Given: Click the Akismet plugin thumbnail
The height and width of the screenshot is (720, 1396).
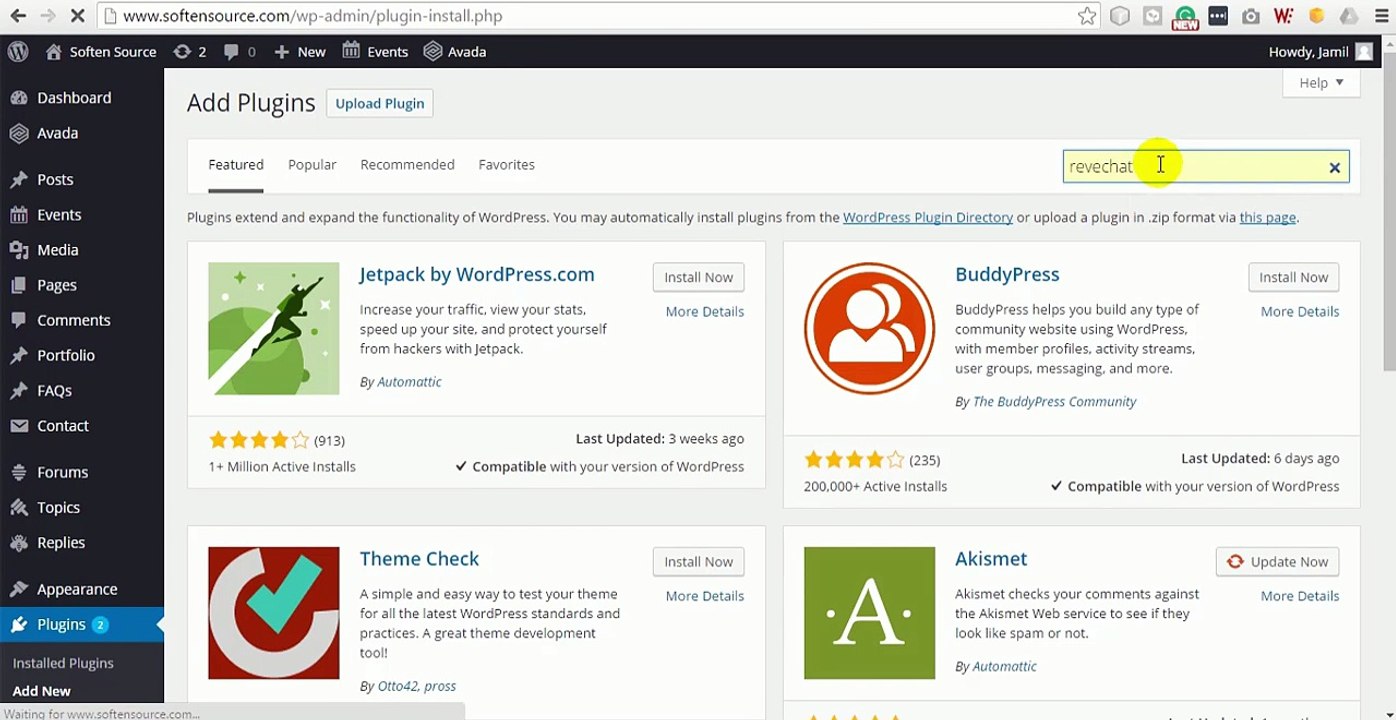Looking at the screenshot, I should (x=870, y=613).
